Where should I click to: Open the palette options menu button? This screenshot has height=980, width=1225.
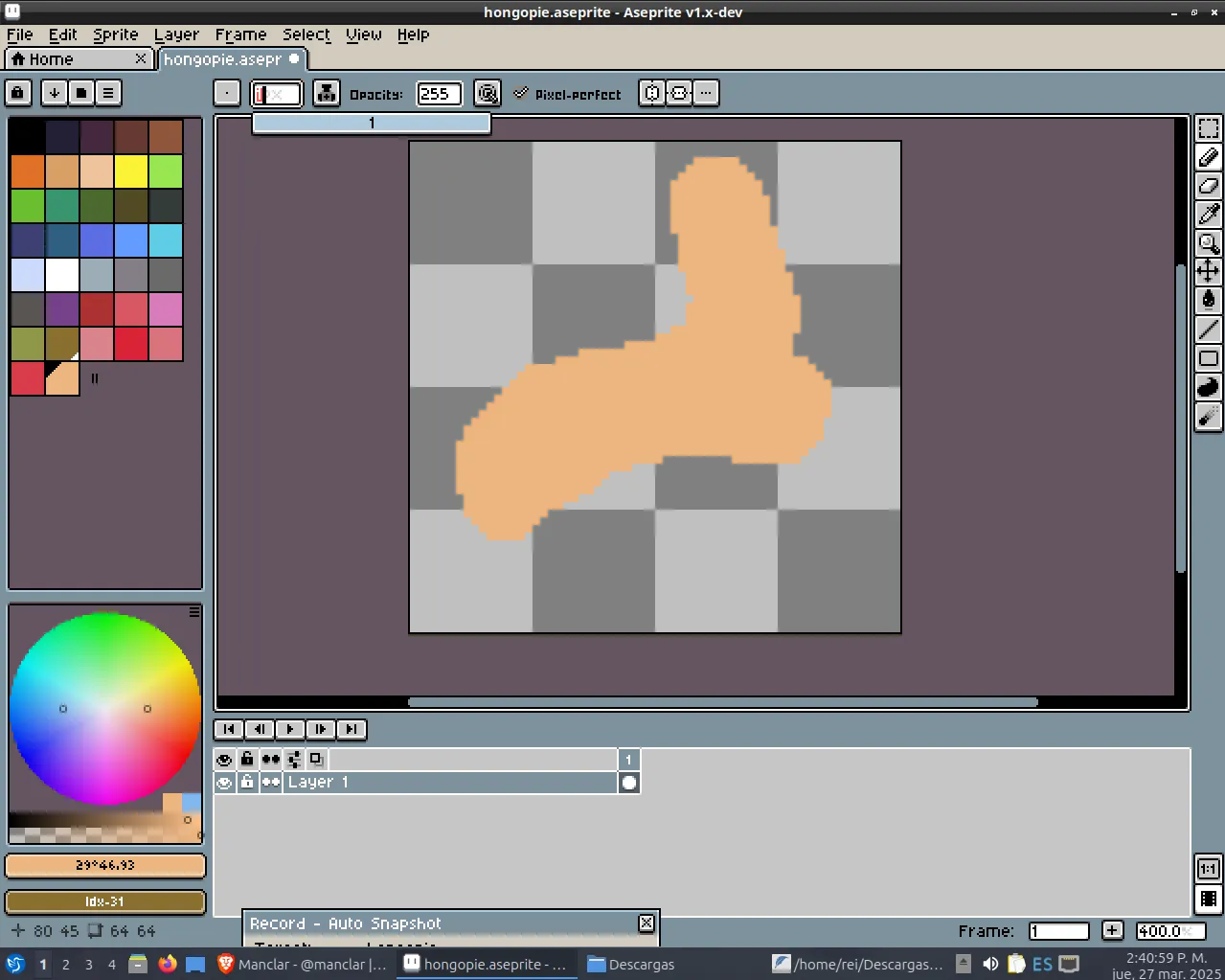108,93
